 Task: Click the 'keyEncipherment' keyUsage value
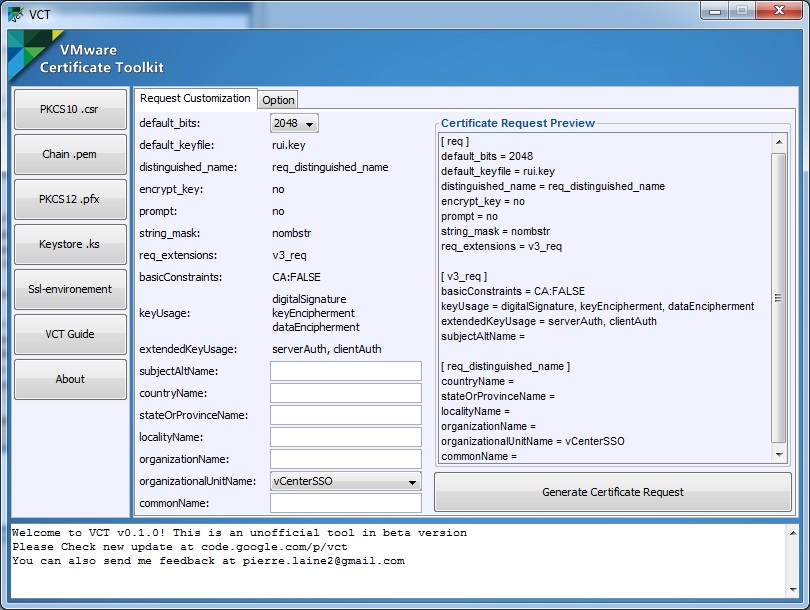point(314,313)
